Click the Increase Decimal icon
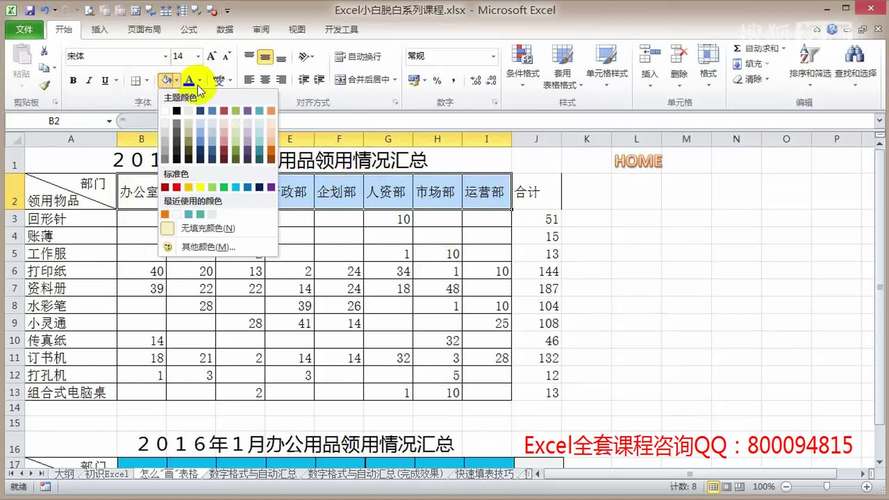The height and width of the screenshot is (500, 889). (x=476, y=80)
